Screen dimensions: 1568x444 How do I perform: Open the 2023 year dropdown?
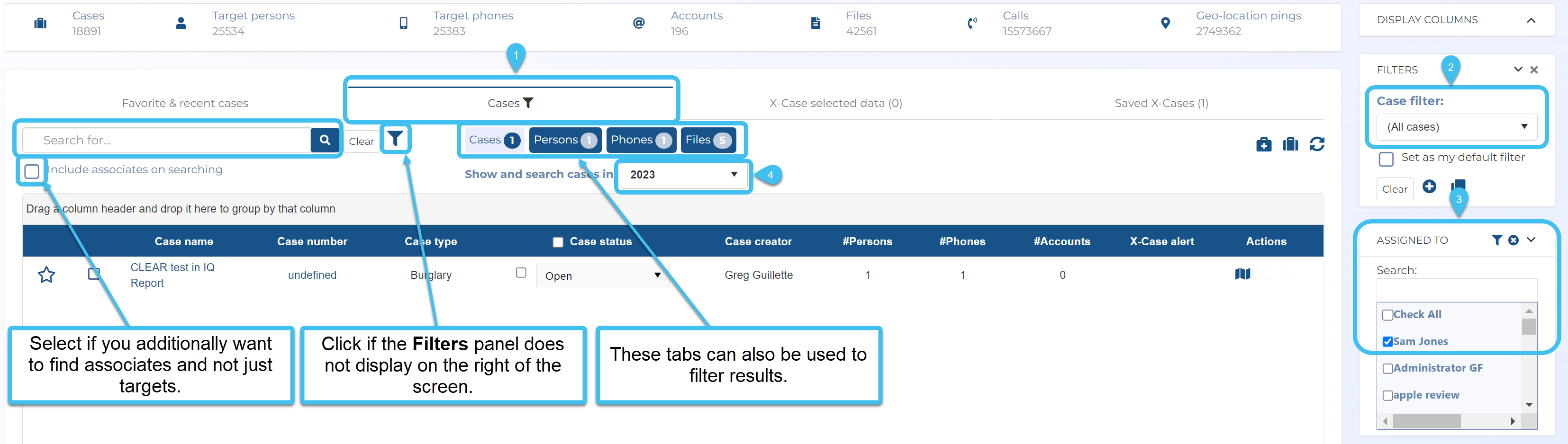(x=683, y=175)
